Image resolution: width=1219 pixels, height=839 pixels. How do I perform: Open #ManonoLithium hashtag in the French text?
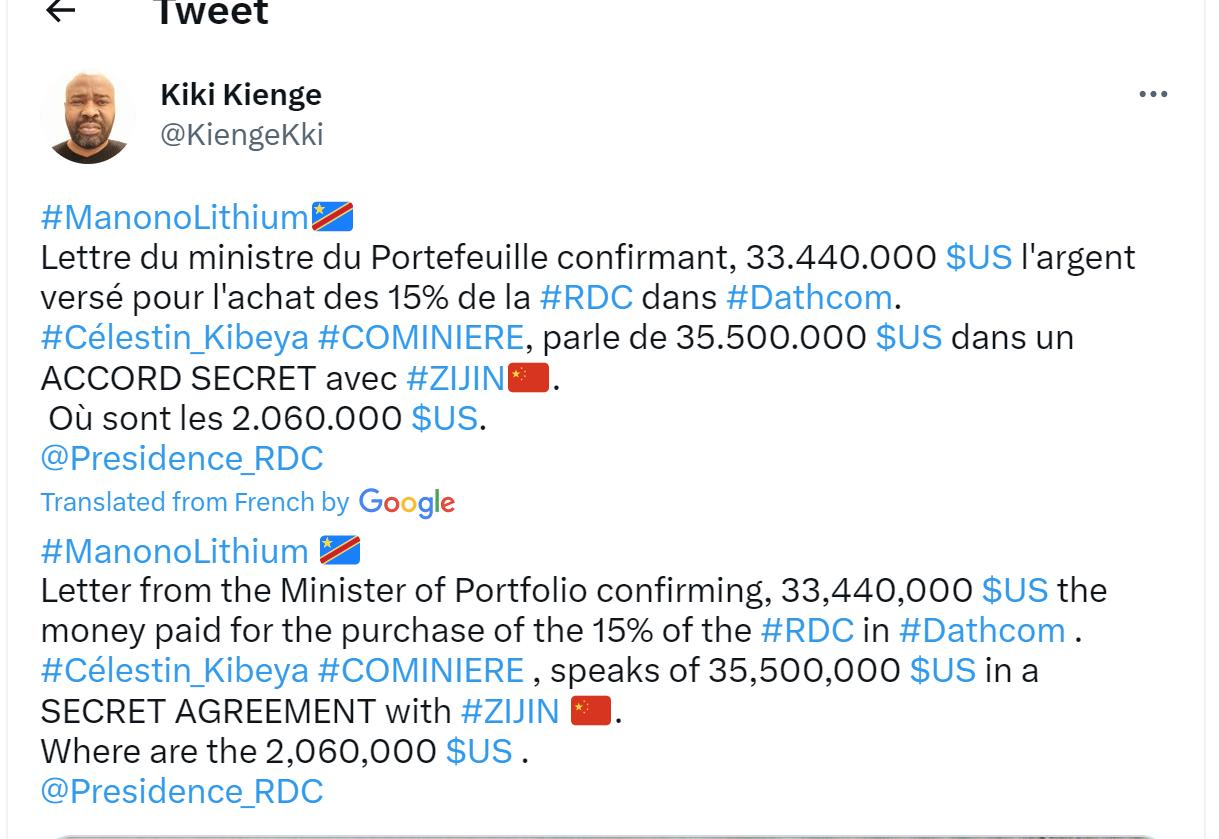point(175,217)
